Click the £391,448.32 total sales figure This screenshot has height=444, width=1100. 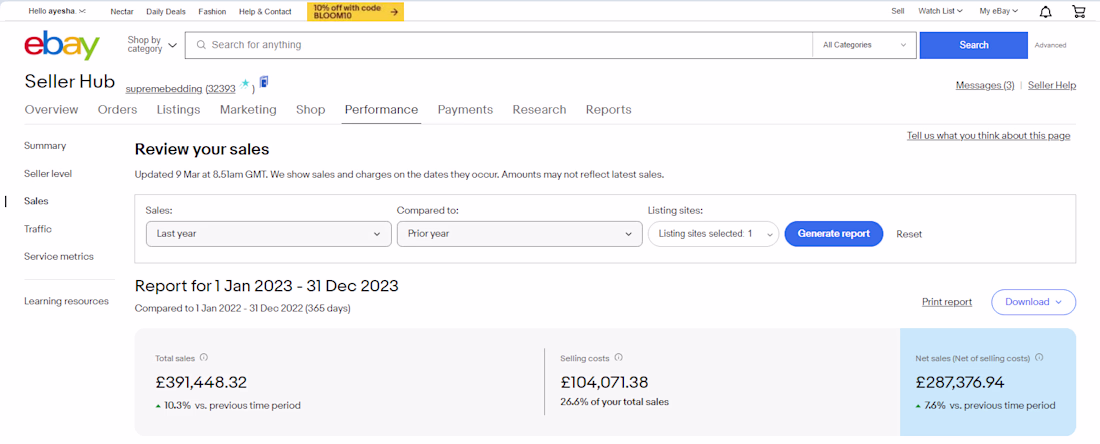pos(201,382)
